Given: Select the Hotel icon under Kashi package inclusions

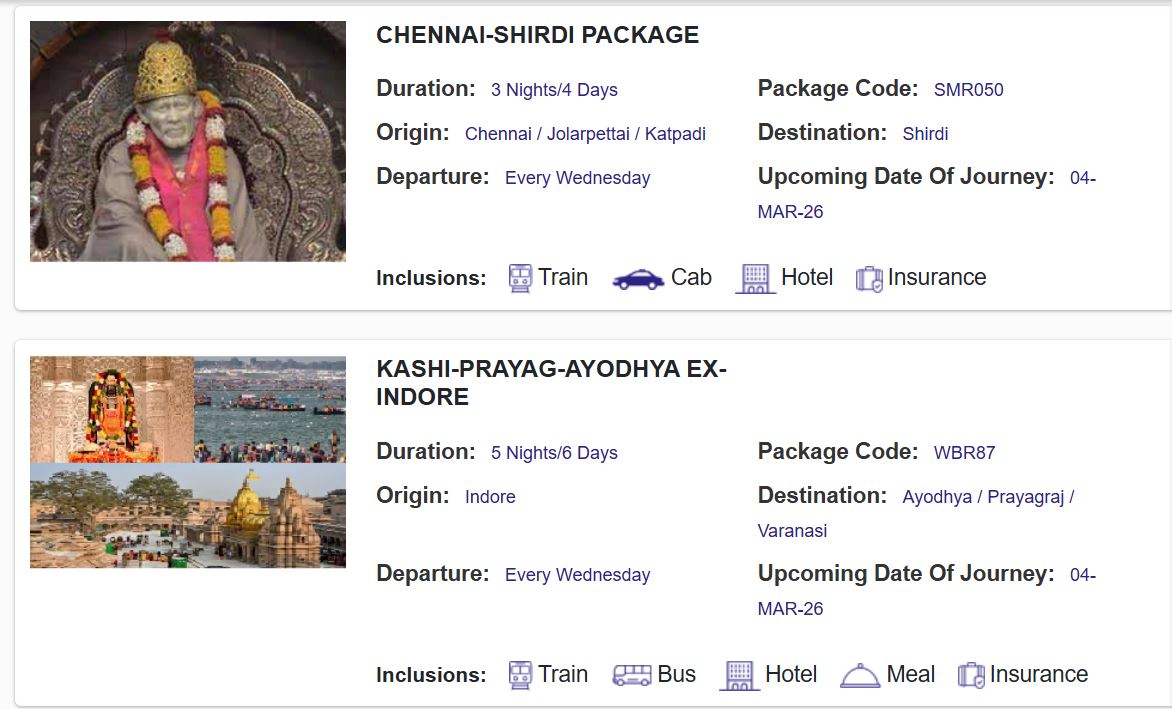Looking at the screenshot, I should click(x=739, y=673).
